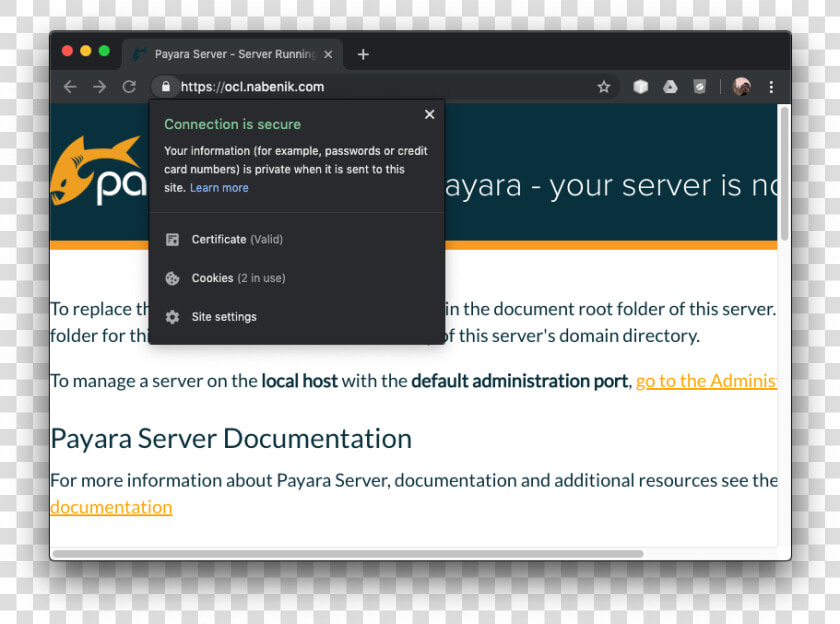Click the Payara fish logo
The image size is (840, 624).
(x=99, y=171)
